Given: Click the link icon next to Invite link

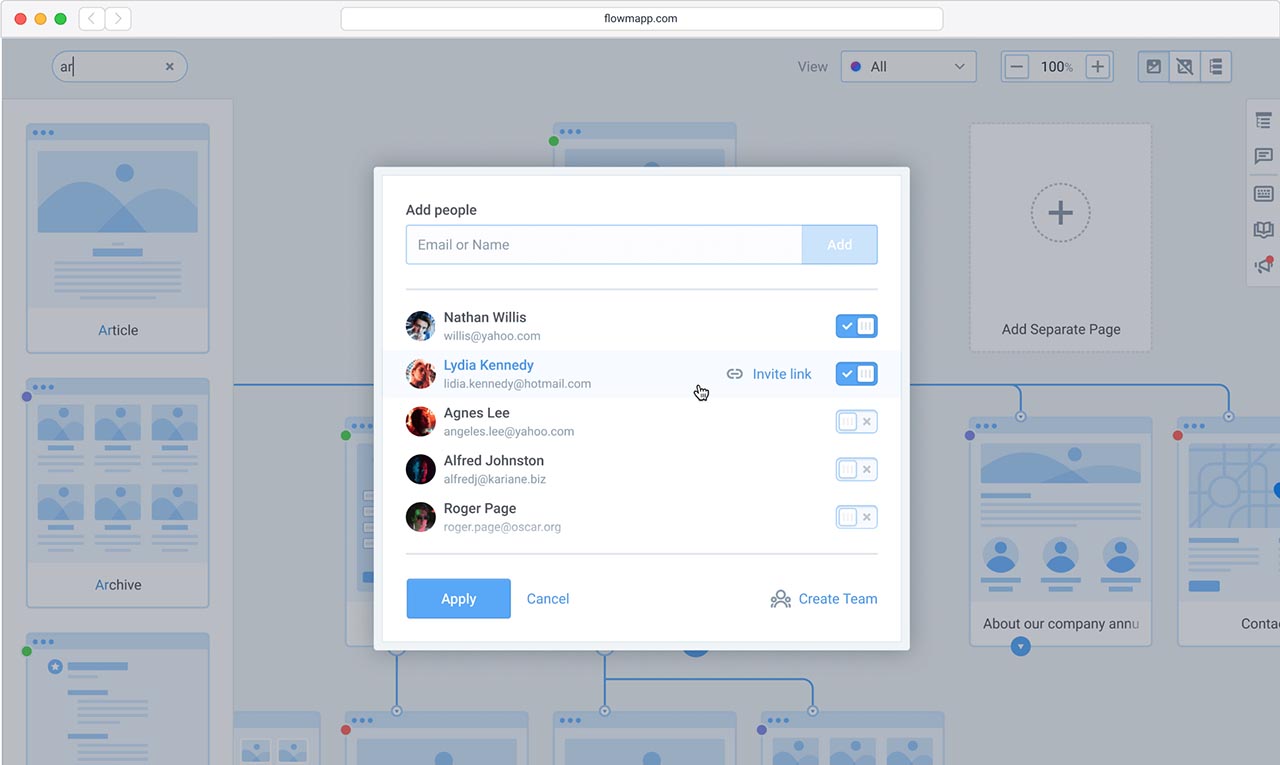Looking at the screenshot, I should 735,374.
